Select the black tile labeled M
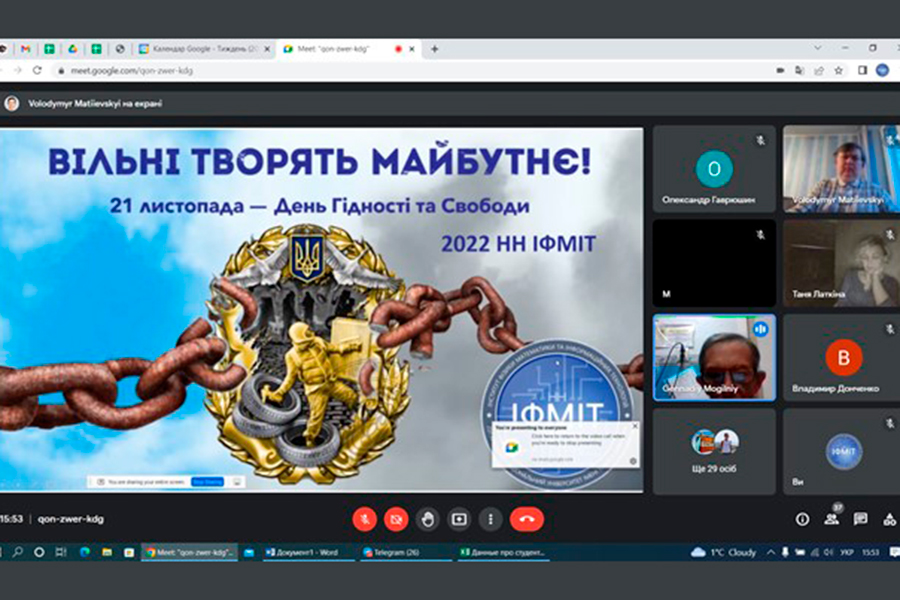Screen dimensions: 900x600 714,263
